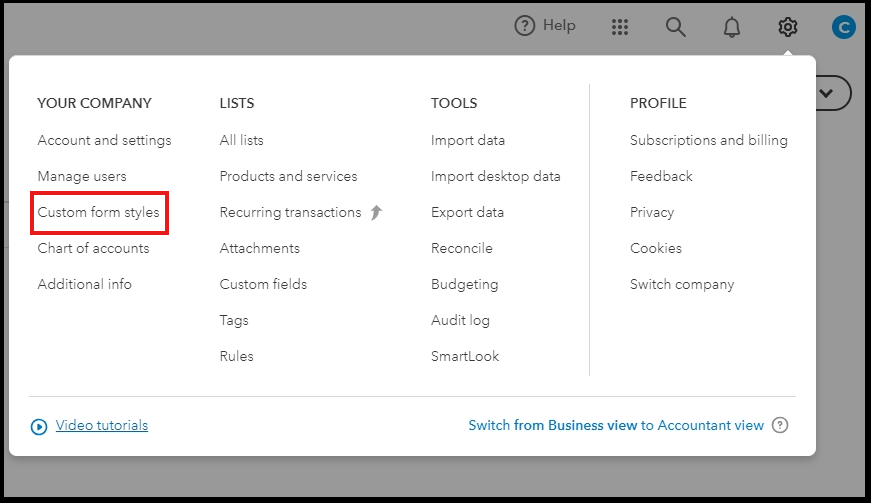Open the Audit log
Viewport: 871px width, 503px height.
point(460,320)
